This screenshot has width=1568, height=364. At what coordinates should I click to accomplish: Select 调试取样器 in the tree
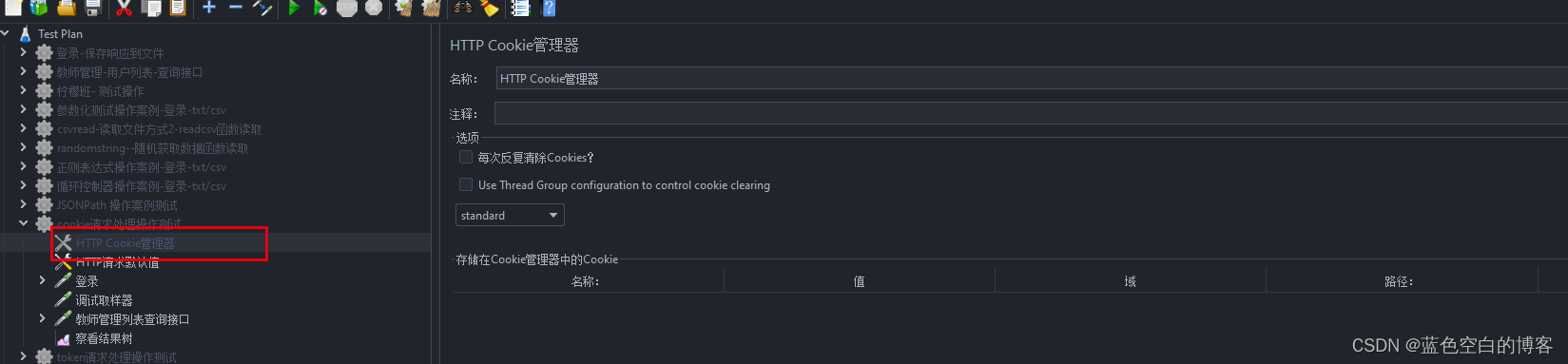104,300
